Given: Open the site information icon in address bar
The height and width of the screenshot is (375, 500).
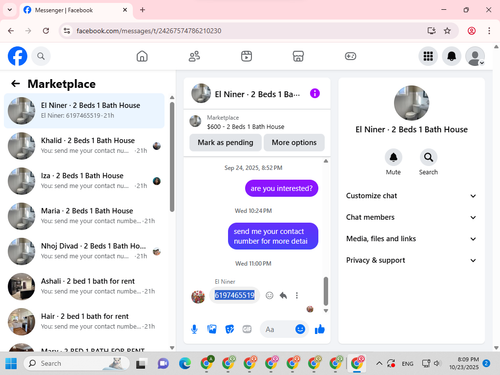Looking at the screenshot, I should tap(67, 31).
